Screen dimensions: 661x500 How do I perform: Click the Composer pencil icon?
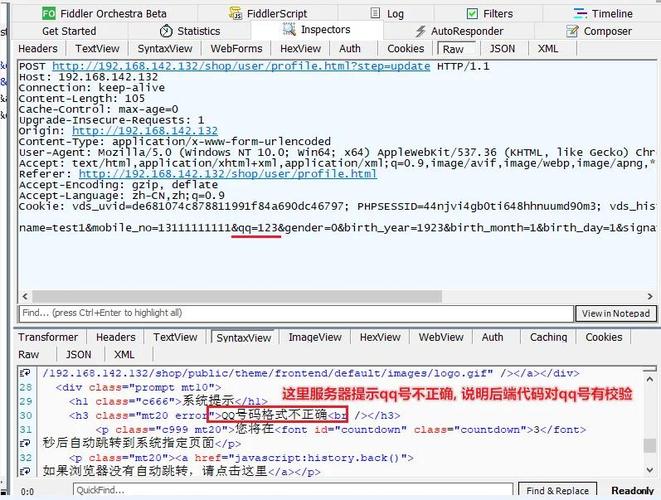pyautogui.click(x=572, y=31)
